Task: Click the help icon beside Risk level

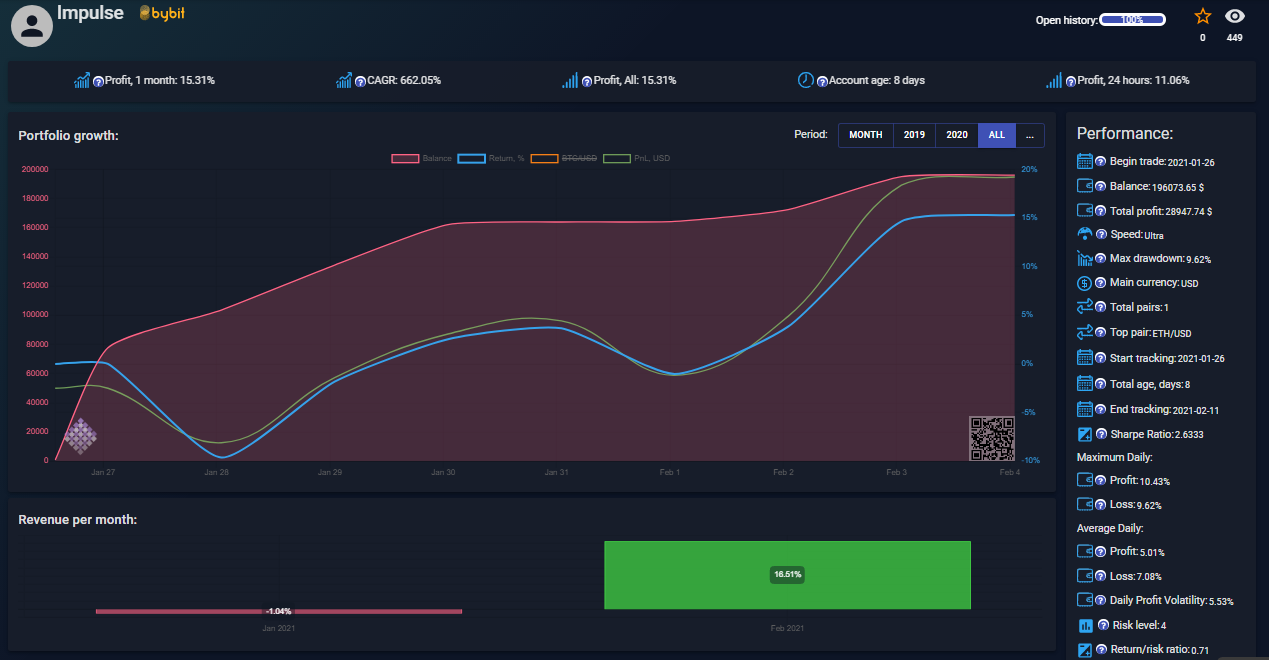Action: tap(1102, 625)
